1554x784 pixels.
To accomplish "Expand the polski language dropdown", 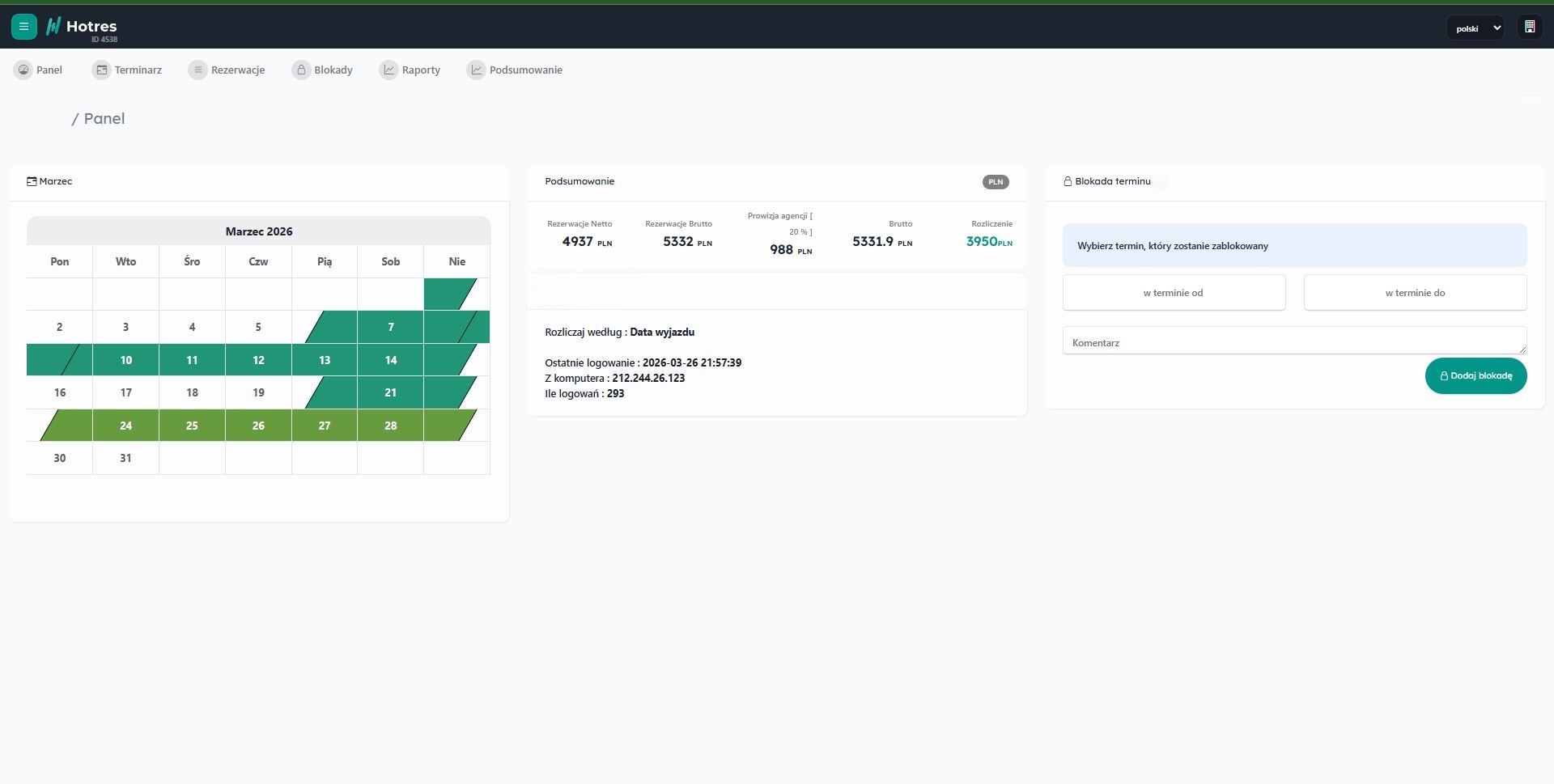I will click(1475, 28).
